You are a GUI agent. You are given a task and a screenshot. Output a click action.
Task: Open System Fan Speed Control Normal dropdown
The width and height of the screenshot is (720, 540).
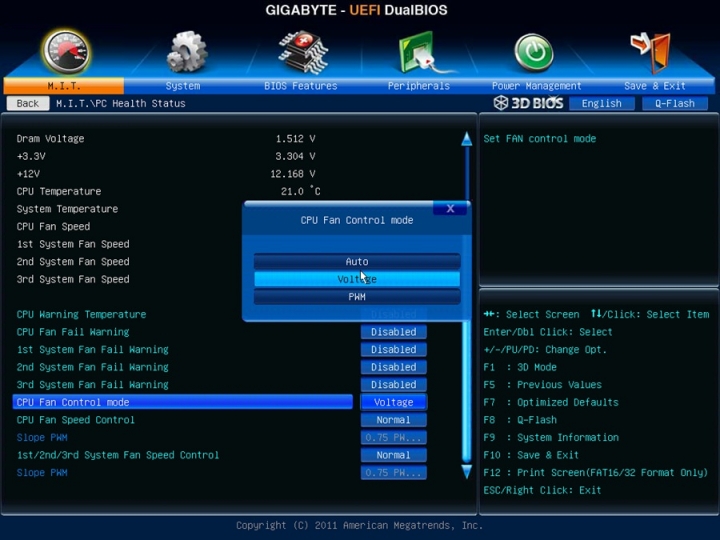(394, 455)
